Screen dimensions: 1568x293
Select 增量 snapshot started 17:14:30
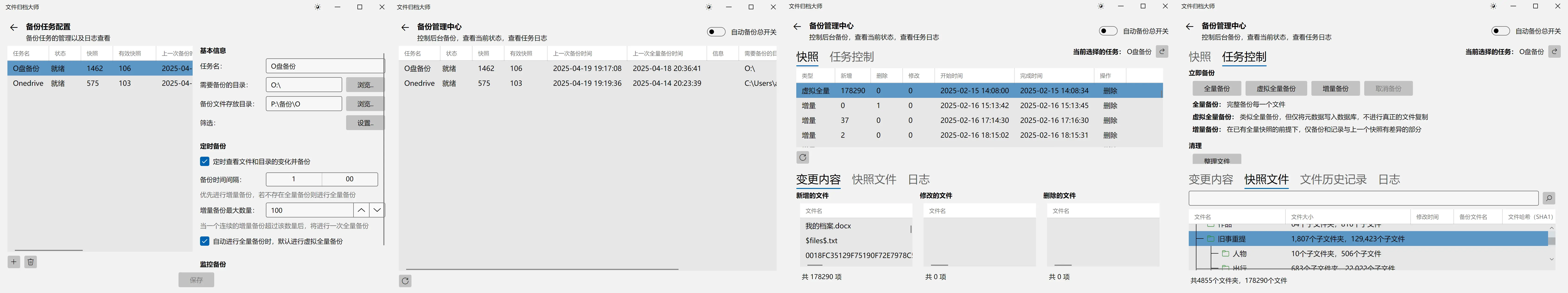(979, 120)
